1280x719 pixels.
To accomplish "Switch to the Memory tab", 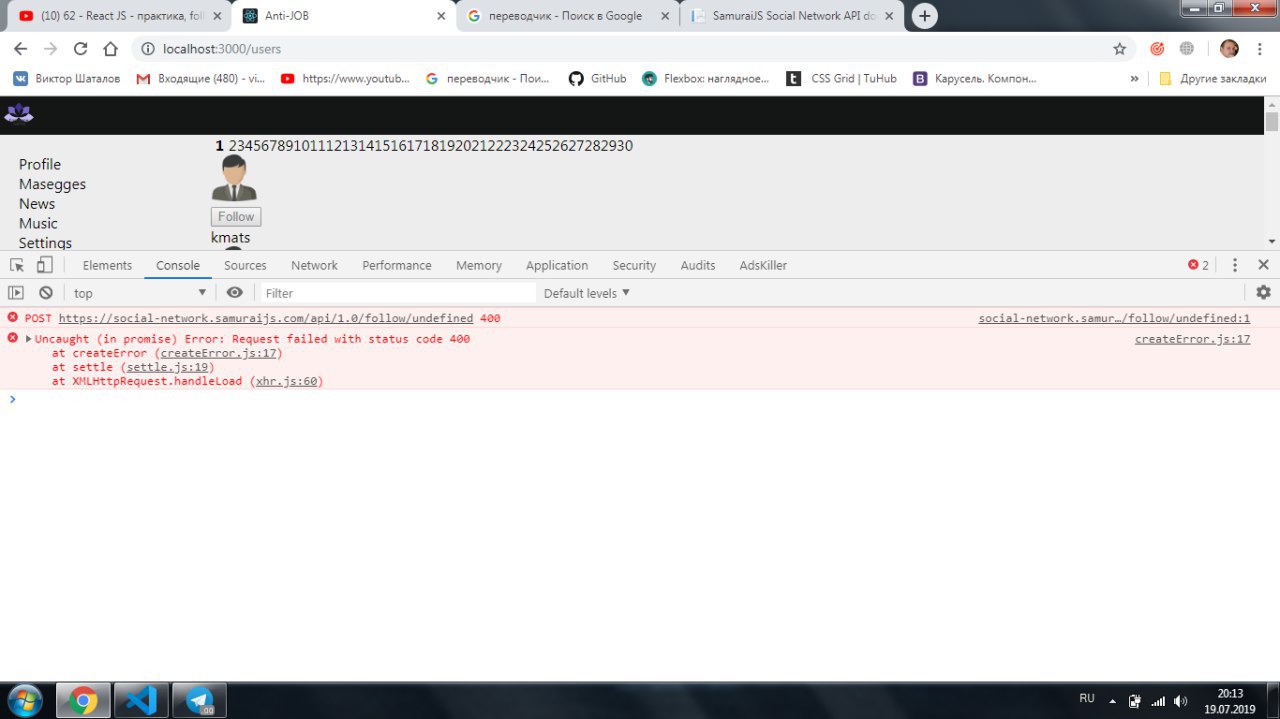I will click(x=479, y=265).
